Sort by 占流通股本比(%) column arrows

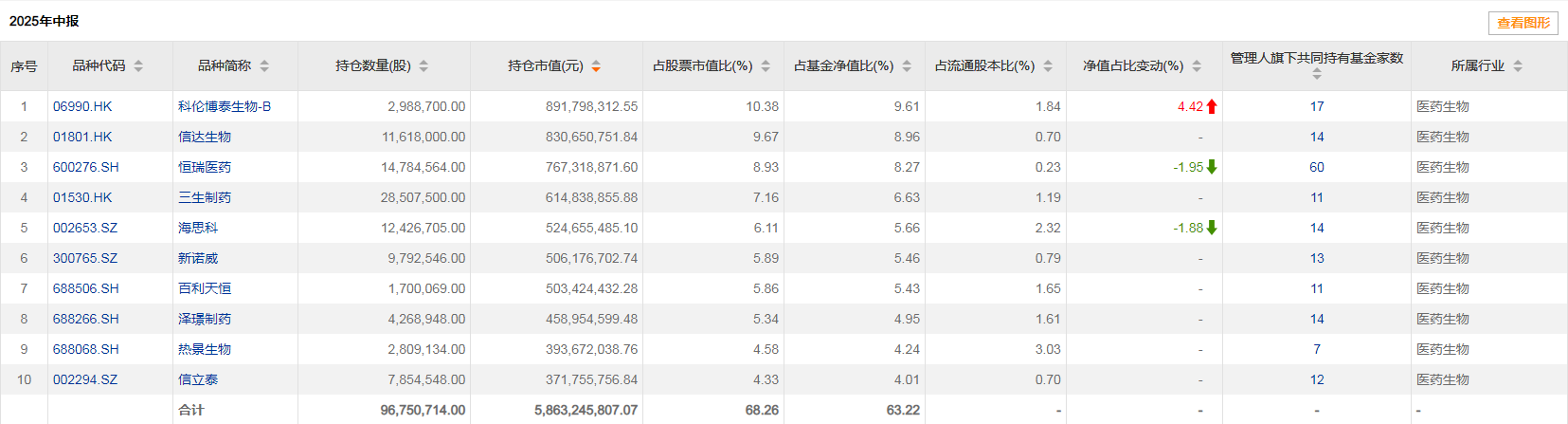1048,65
